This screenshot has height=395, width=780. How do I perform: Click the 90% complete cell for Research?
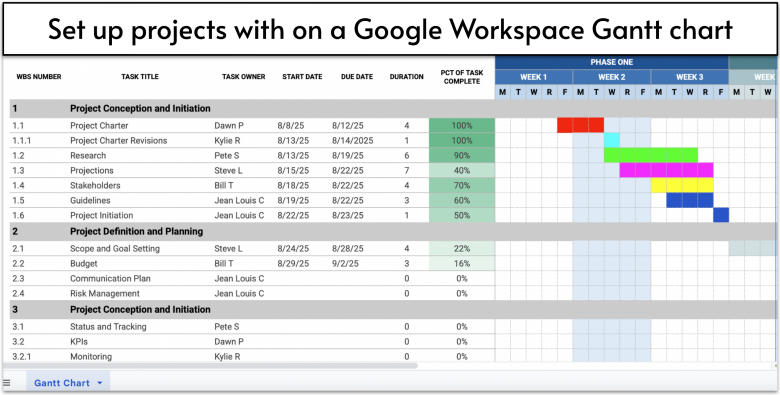(x=462, y=155)
